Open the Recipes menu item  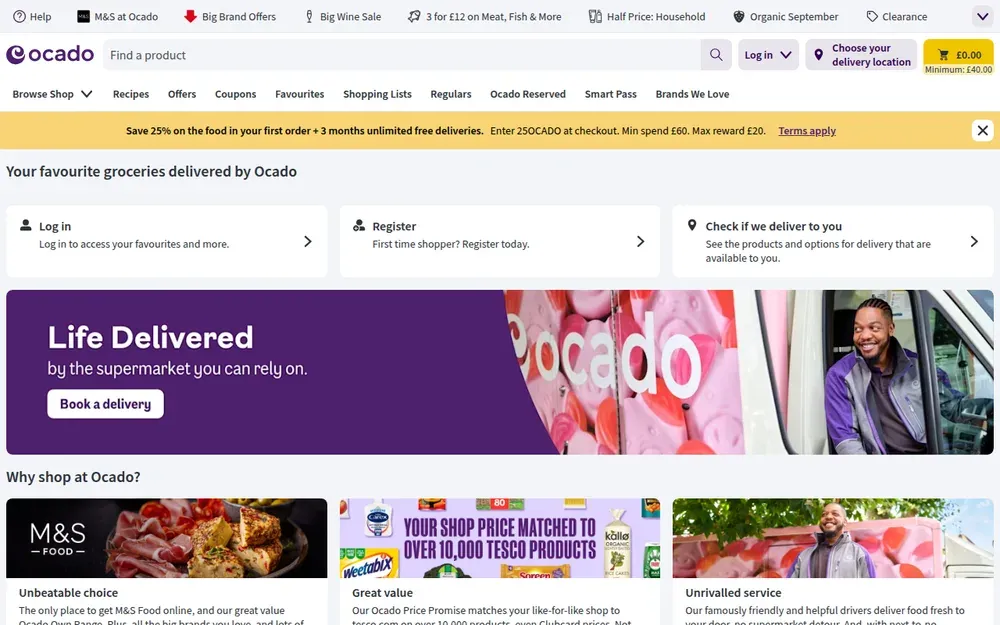click(x=131, y=94)
